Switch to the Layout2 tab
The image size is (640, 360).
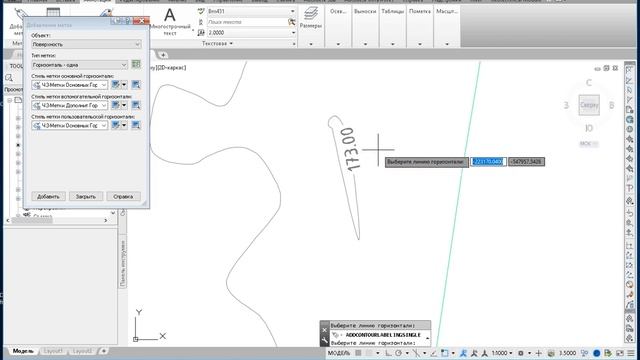[x=82, y=351]
